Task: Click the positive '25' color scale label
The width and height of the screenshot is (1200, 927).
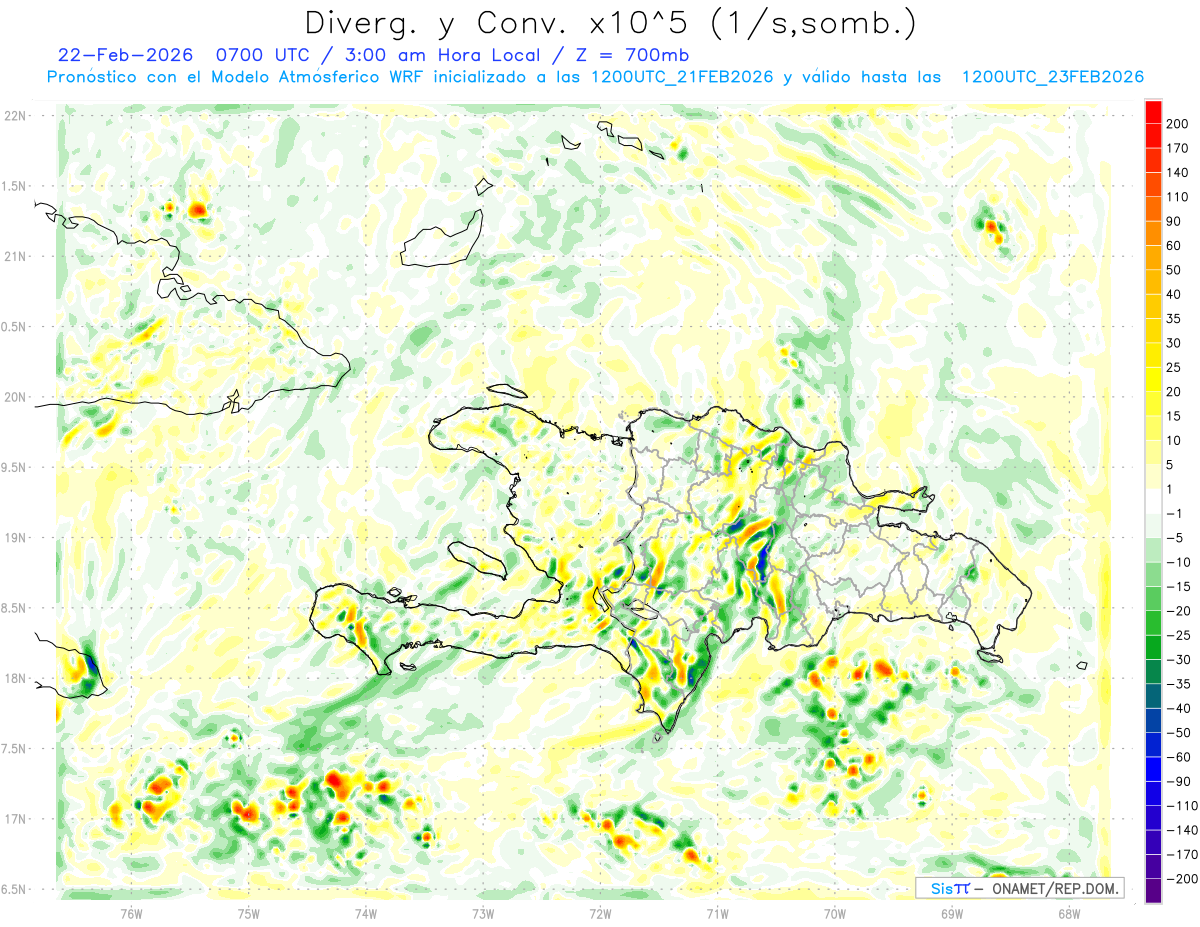Action: [1174, 367]
